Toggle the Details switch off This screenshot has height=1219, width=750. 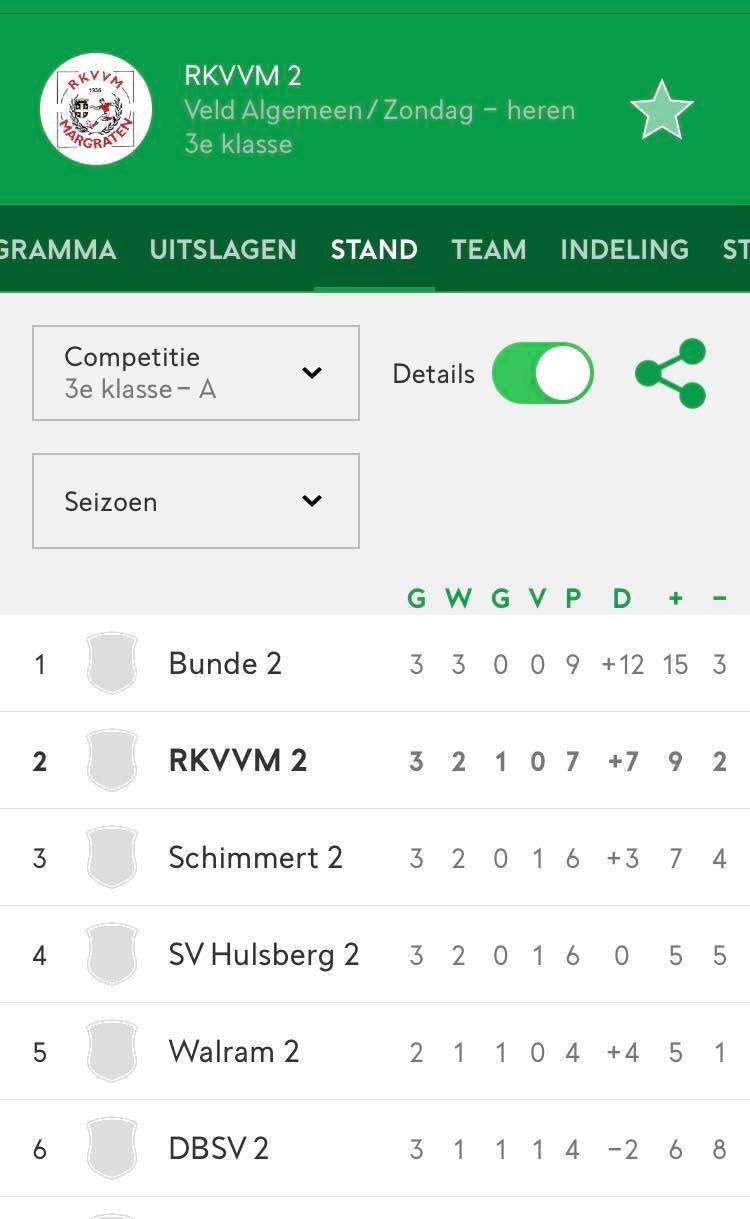(x=542, y=374)
